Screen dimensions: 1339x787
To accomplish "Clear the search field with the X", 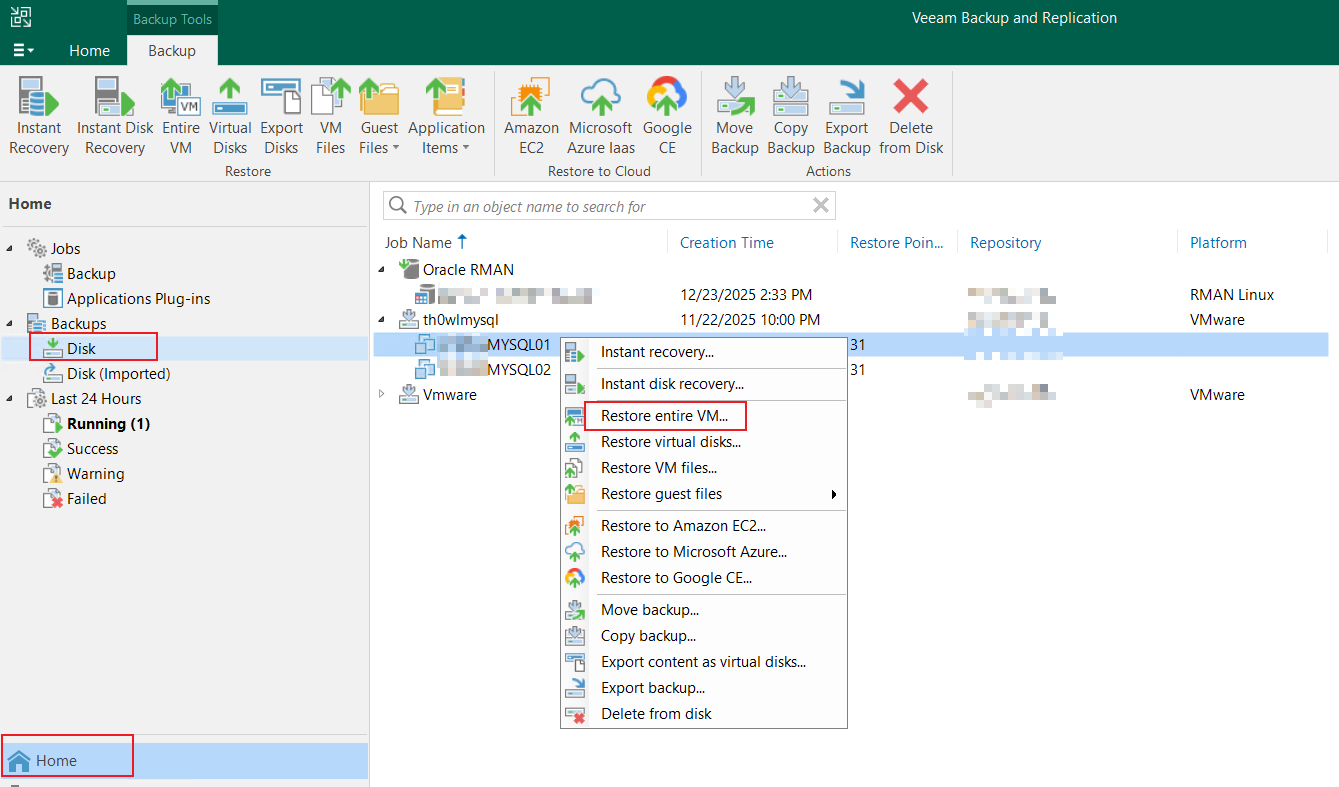I will pyautogui.click(x=821, y=206).
